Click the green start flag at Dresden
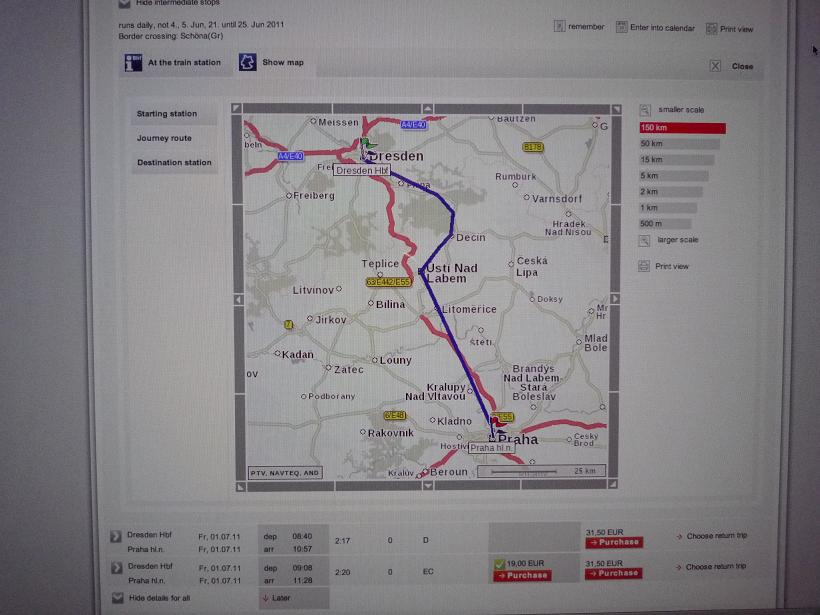820x615 pixels. tap(367, 145)
